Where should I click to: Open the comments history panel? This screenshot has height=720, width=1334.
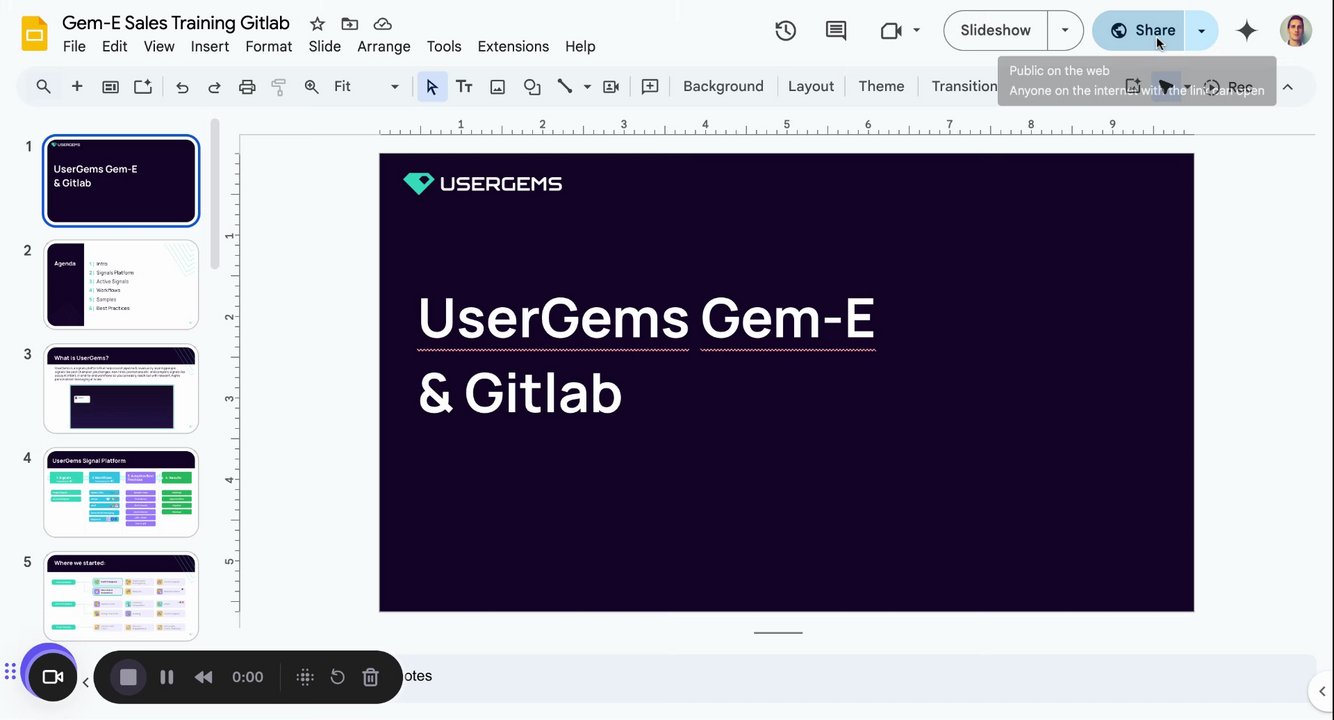[x=836, y=31]
